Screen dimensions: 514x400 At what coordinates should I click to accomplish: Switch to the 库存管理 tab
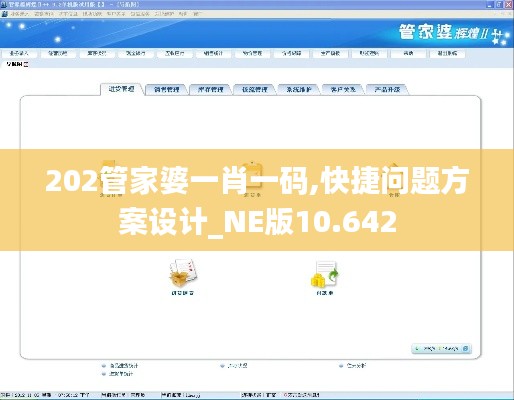pos(211,89)
